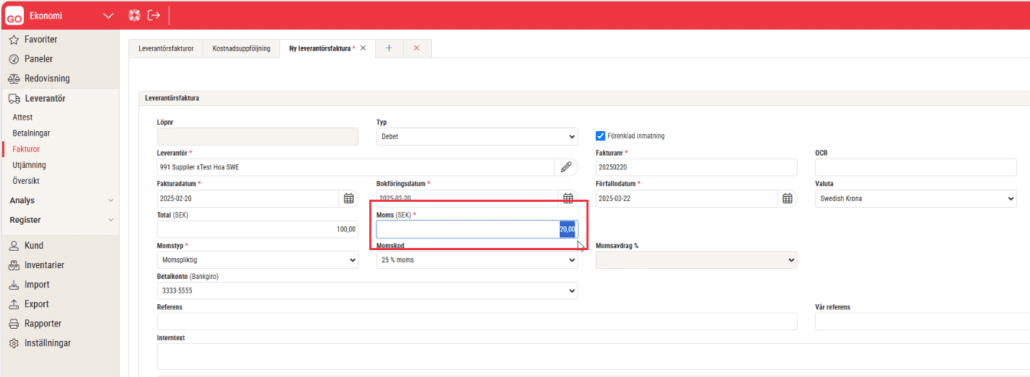
Task: Open the Ekonomi module dropdown chevron
Action: (x=108, y=16)
